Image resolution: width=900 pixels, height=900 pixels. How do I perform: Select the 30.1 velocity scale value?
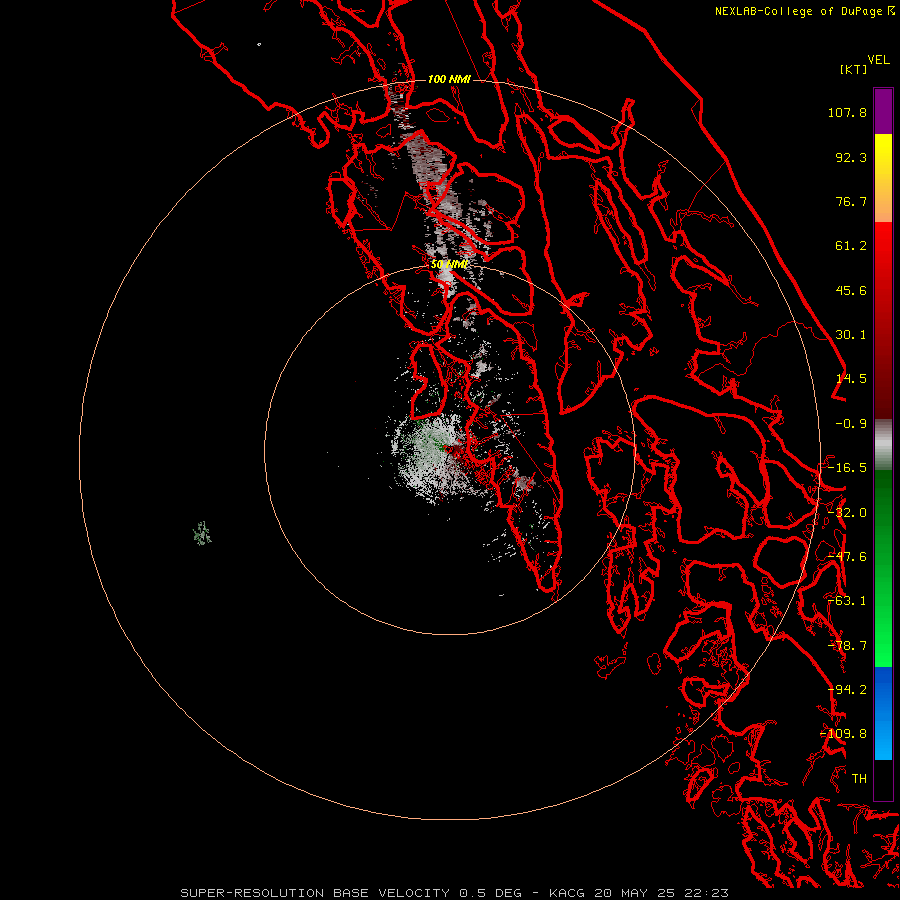tap(851, 335)
